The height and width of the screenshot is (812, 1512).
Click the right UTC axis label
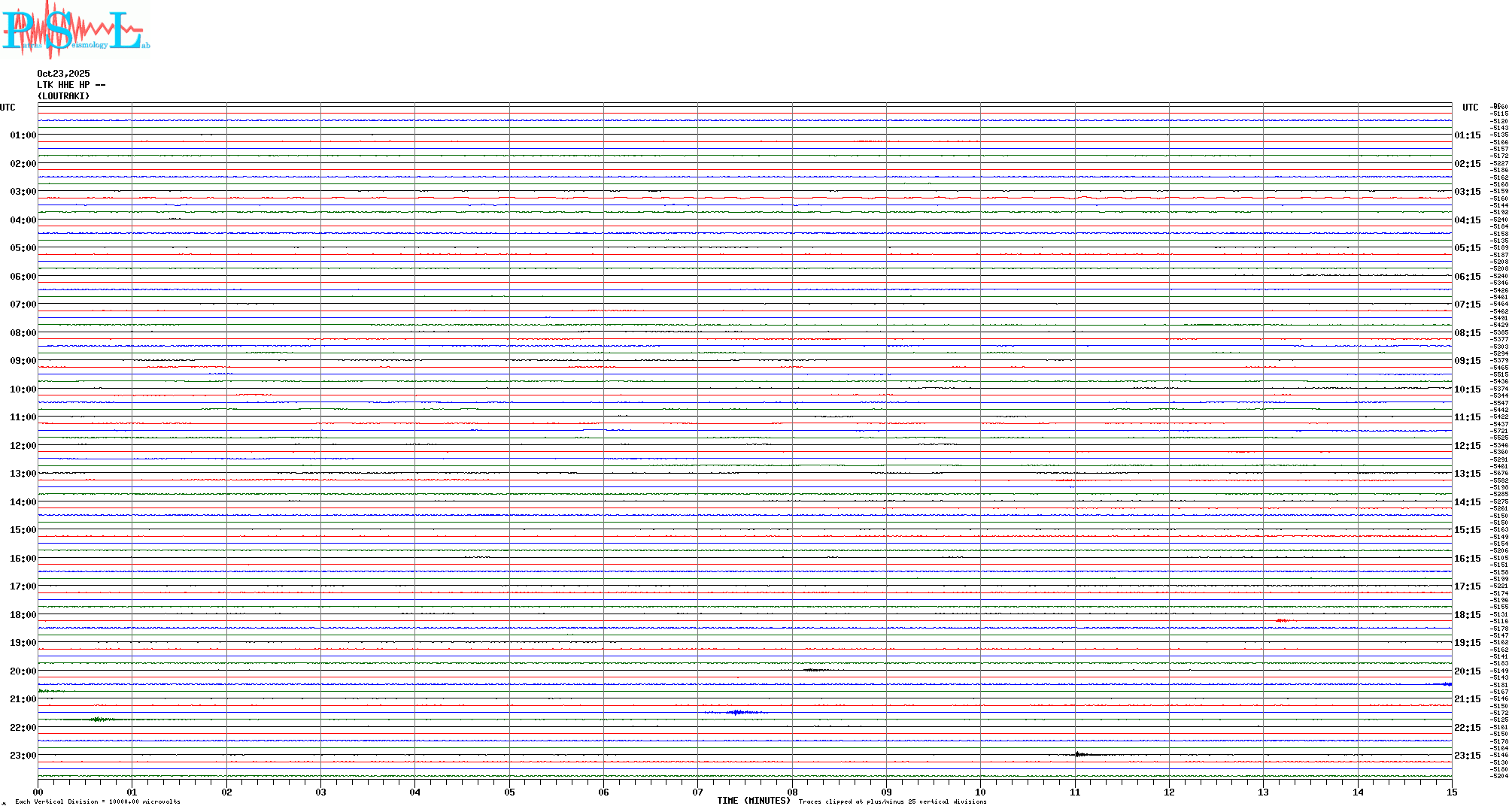(x=1470, y=108)
